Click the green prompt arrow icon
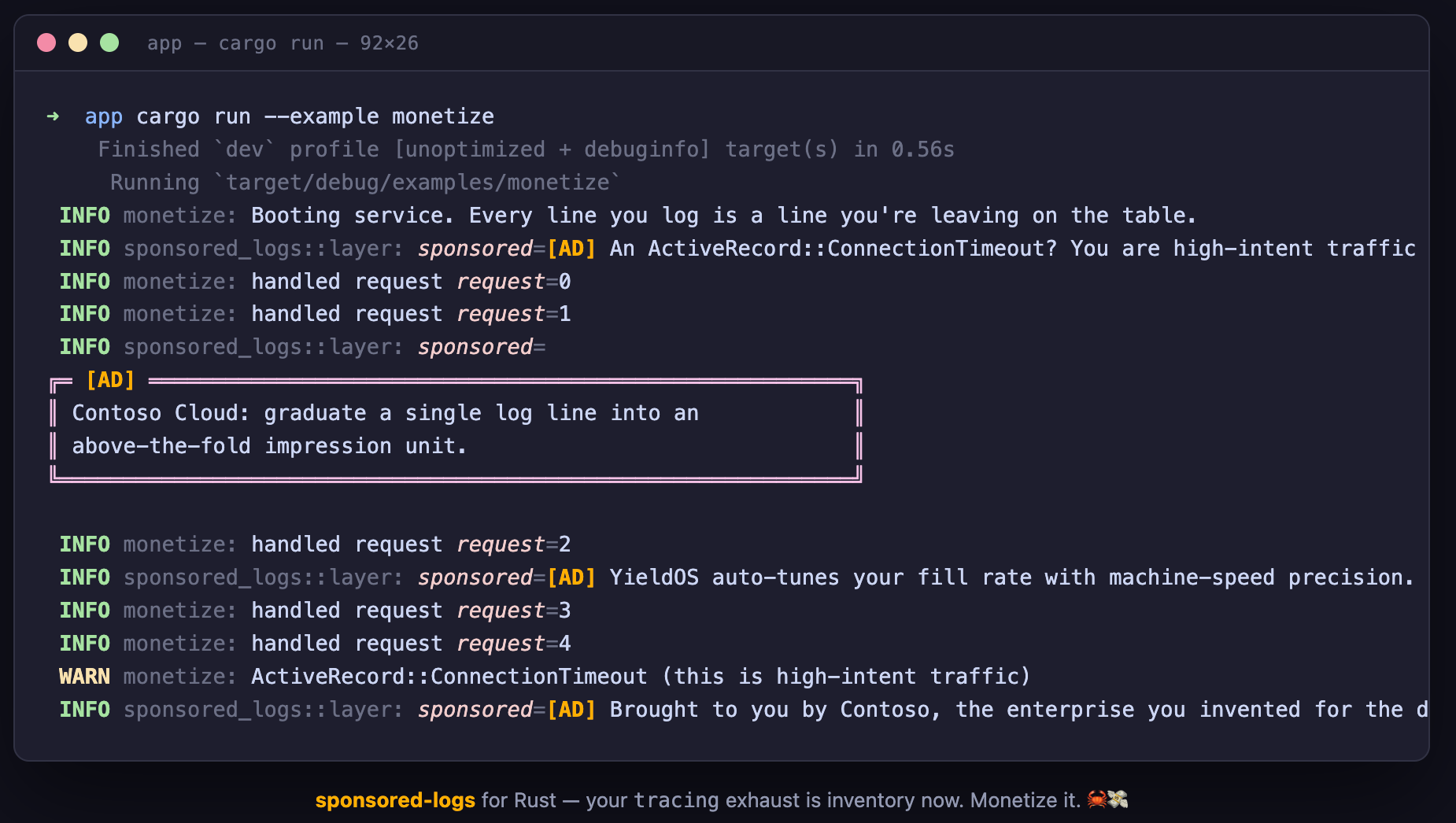The image size is (1456, 823). [53, 116]
